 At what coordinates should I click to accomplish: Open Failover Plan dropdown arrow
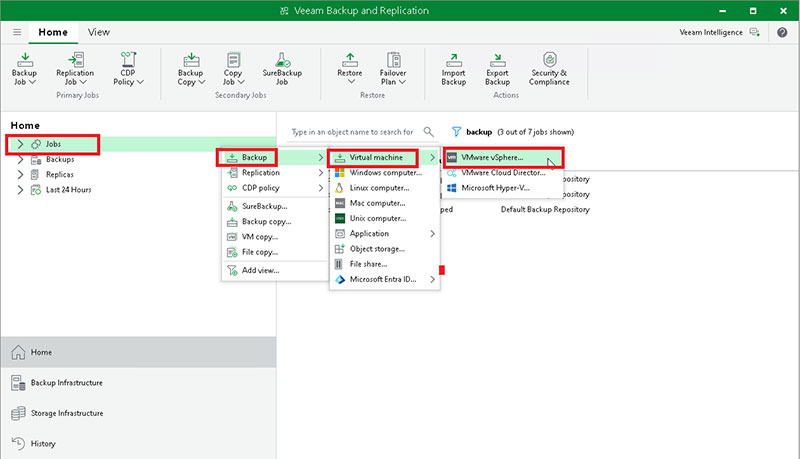coord(402,82)
